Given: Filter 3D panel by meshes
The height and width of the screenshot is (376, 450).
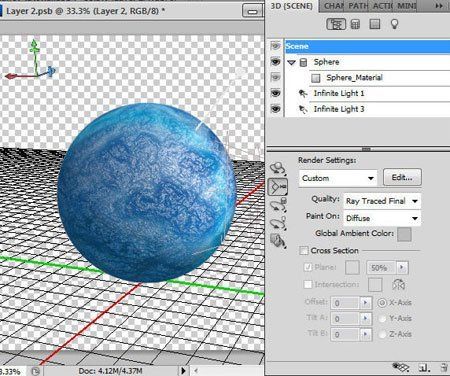Looking at the screenshot, I should click(355, 24).
